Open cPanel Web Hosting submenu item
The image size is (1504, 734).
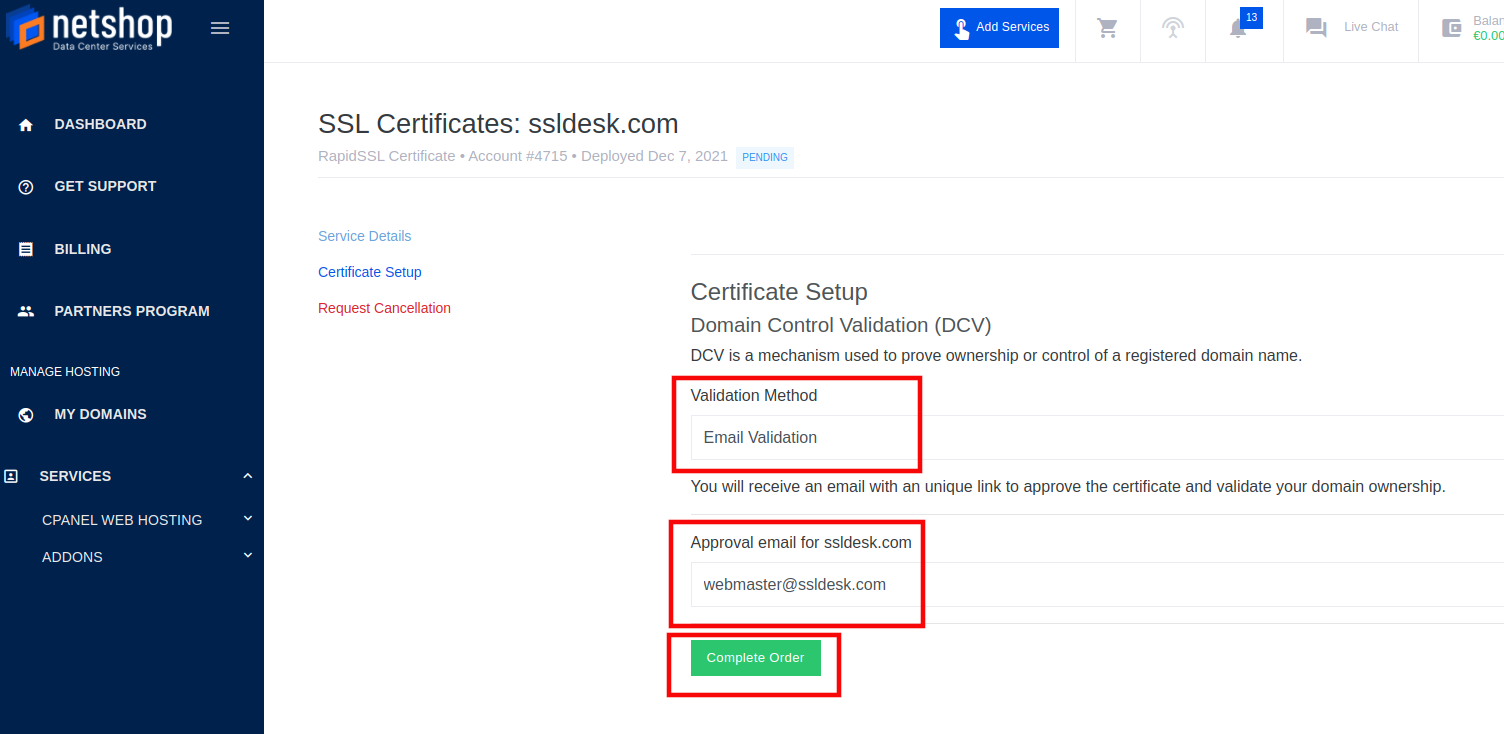tap(122, 520)
